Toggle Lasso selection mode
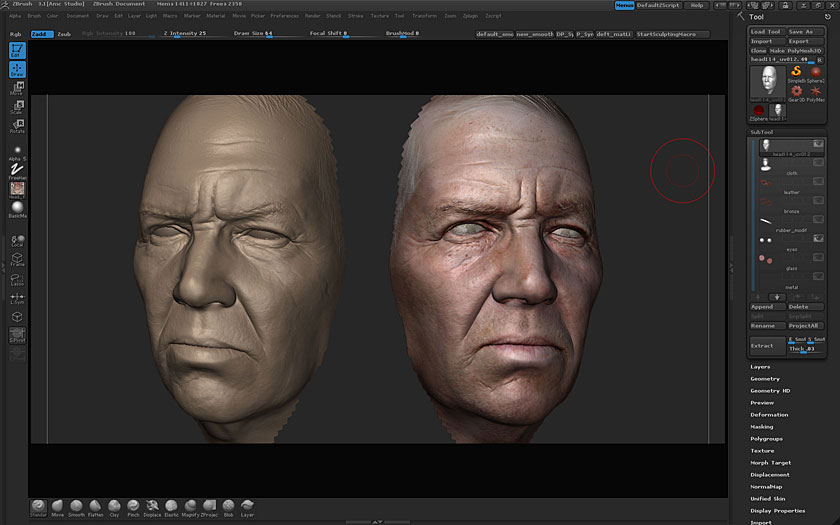This screenshot has width=840, height=525. point(17,280)
